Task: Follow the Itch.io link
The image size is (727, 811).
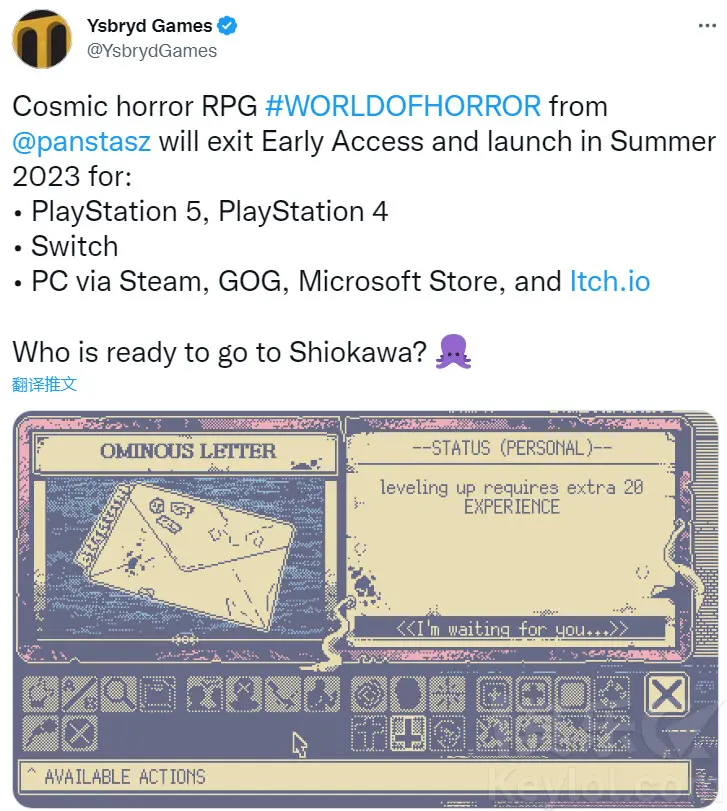Action: (610, 281)
